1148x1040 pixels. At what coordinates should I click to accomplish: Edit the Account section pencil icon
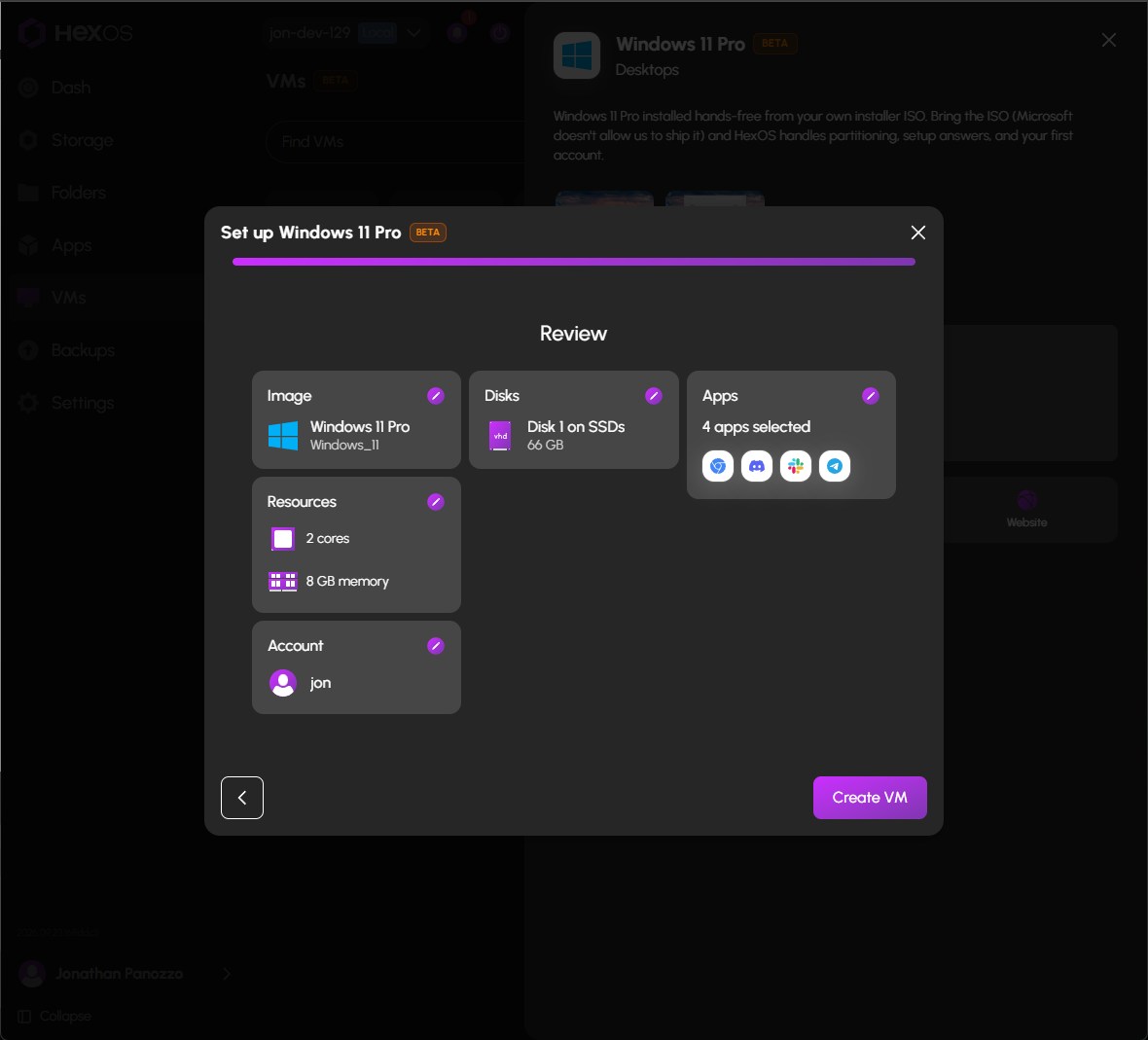coord(436,646)
